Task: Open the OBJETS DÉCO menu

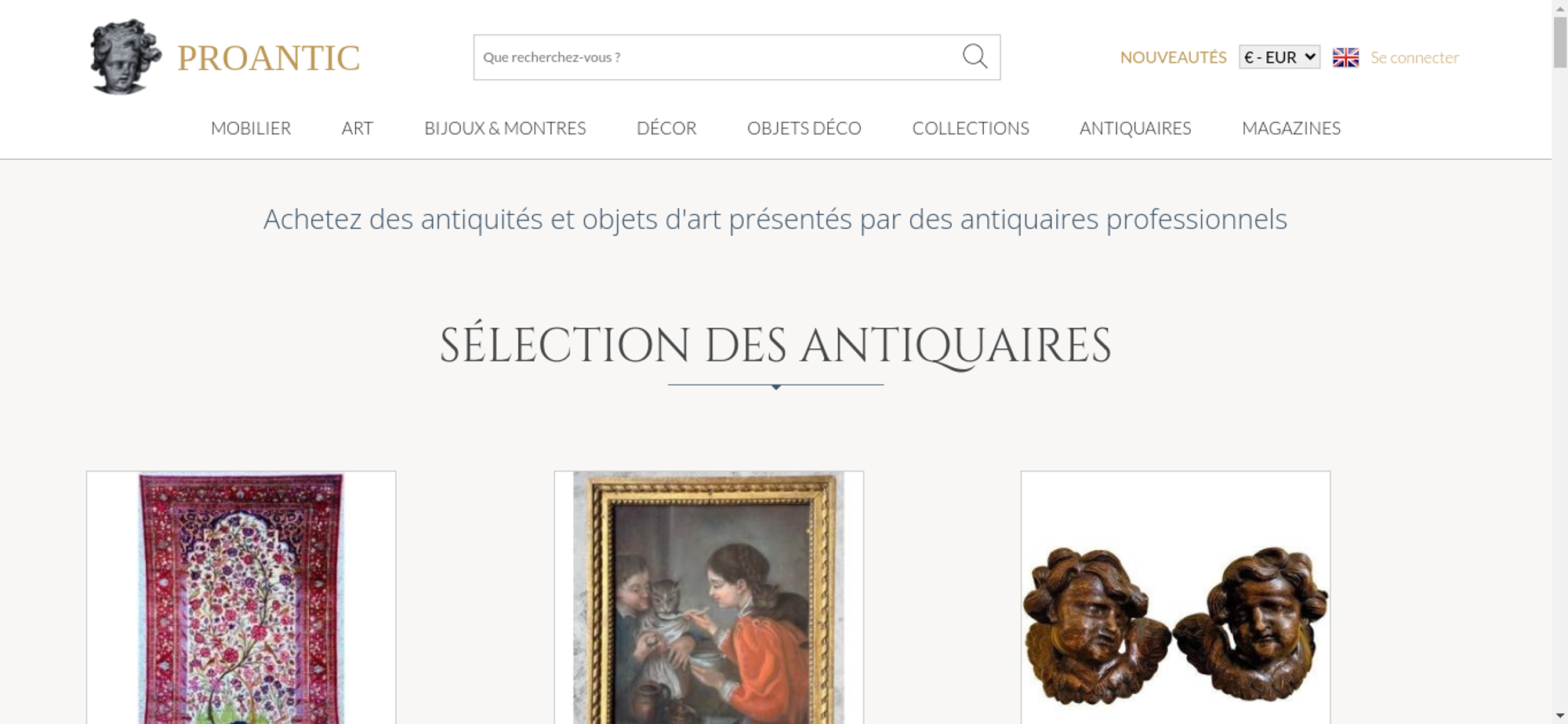Action: [804, 128]
